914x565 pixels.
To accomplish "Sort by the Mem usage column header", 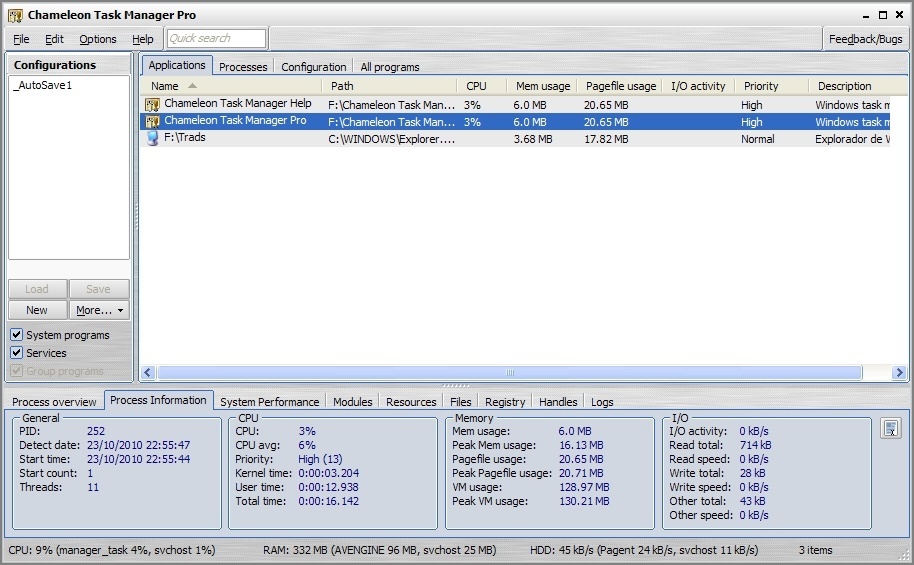I will (x=542, y=86).
